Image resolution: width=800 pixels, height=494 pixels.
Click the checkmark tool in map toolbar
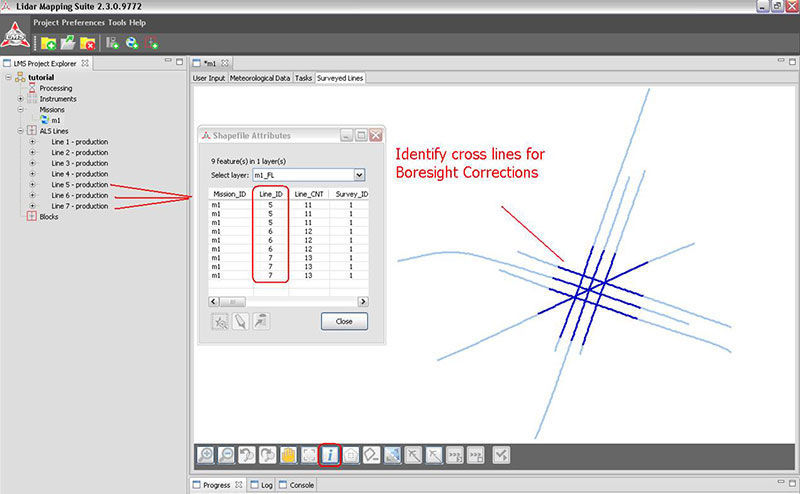[x=502, y=455]
